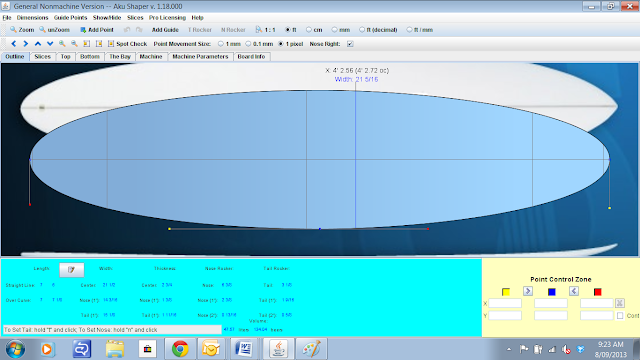The image size is (640, 360).
Task: Open the Slices menu in menu bar
Action: (135, 18)
